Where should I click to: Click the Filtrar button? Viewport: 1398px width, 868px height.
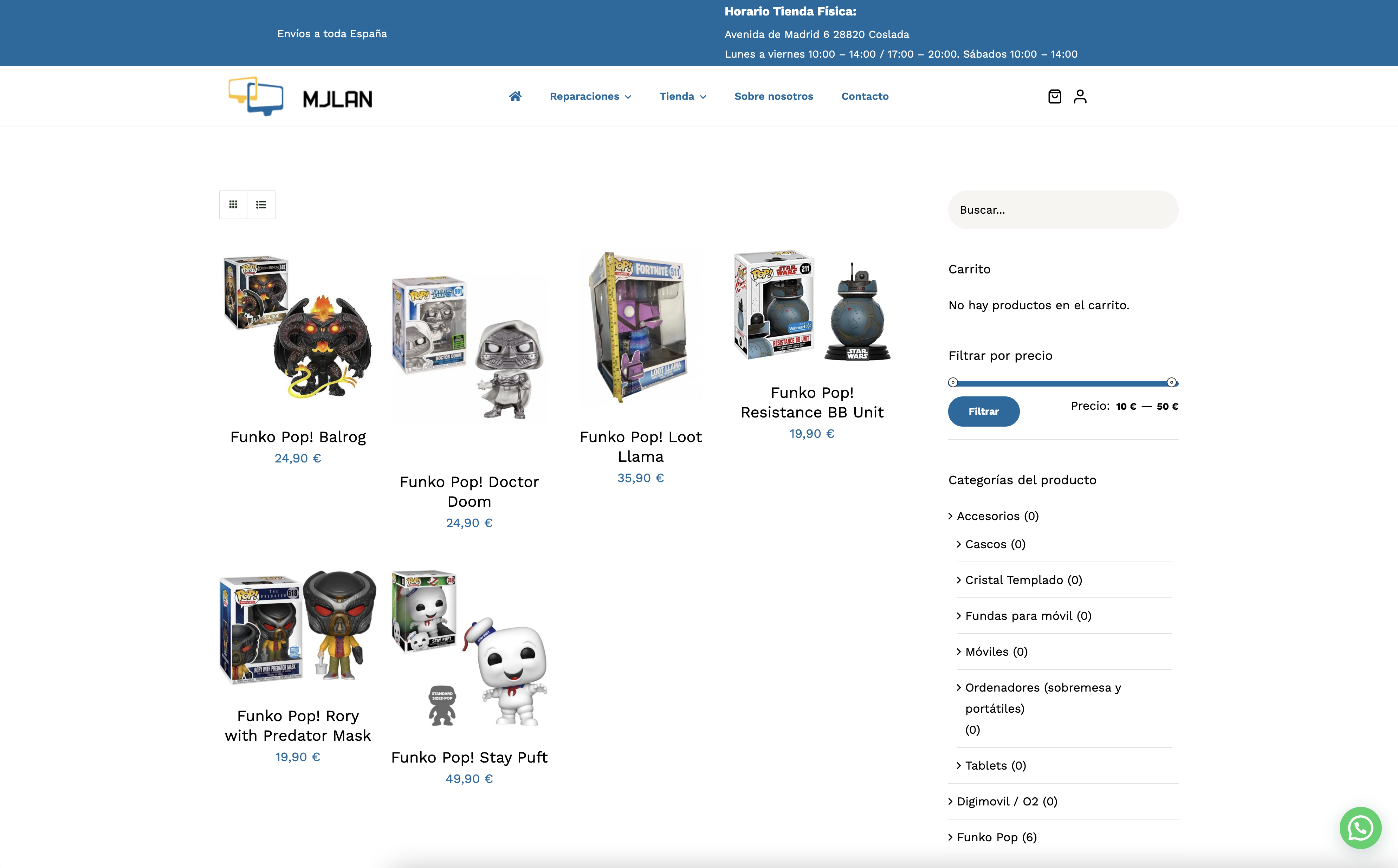coord(983,411)
